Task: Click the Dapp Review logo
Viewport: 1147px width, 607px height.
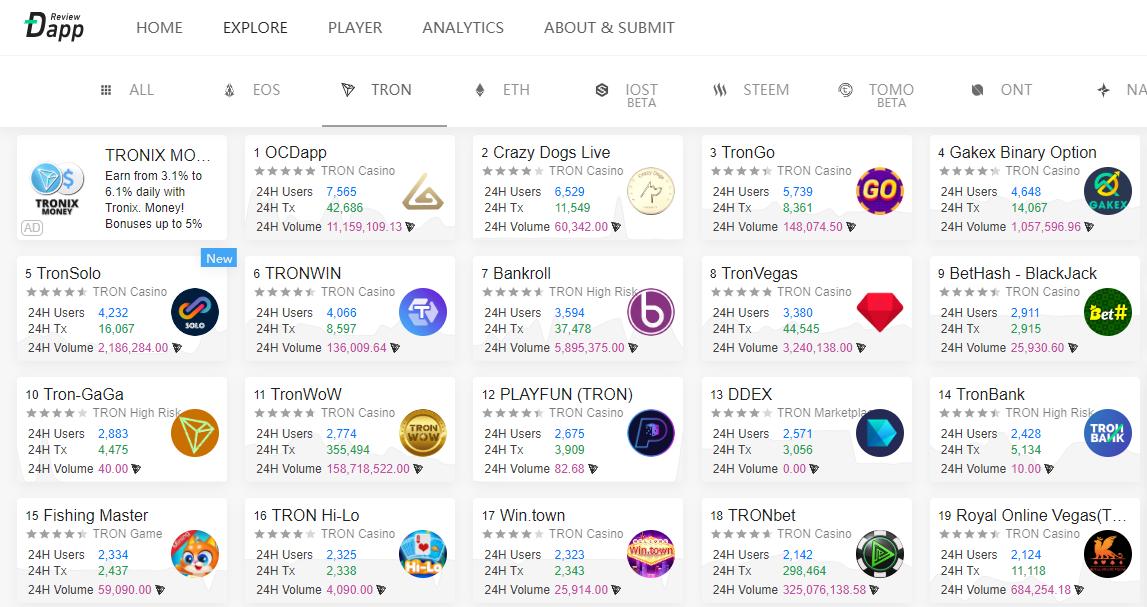Action: pyautogui.click(x=54, y=26)
